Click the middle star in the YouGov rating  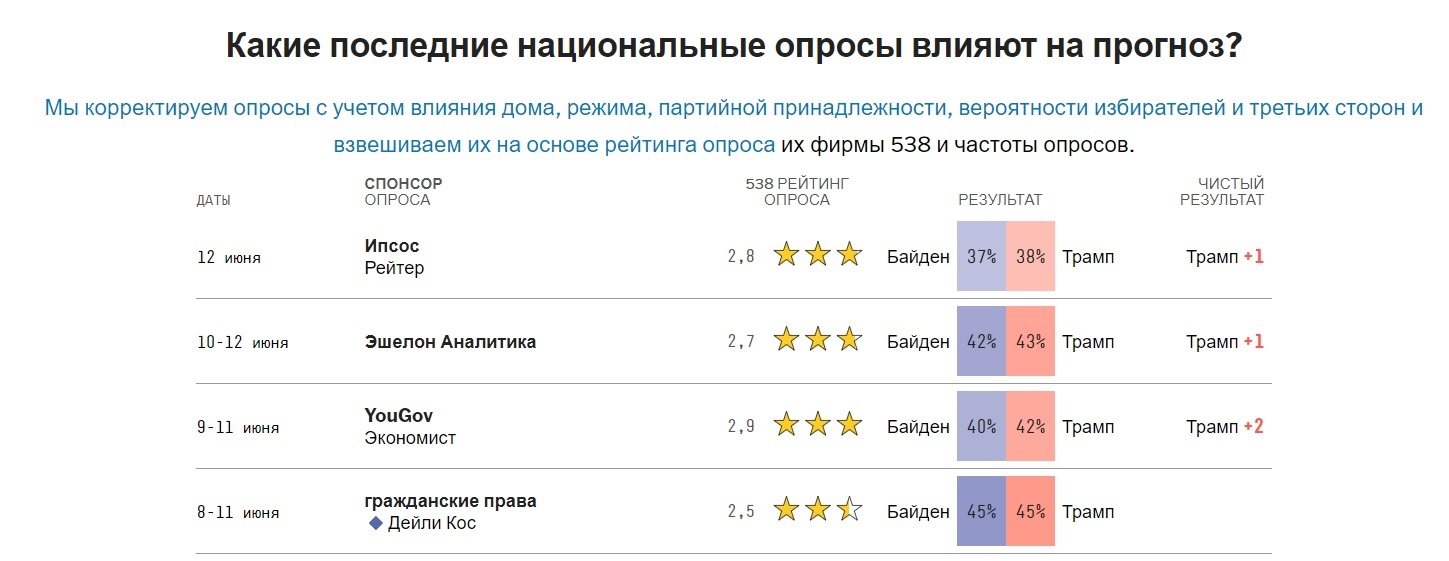[x=818, y=425]
